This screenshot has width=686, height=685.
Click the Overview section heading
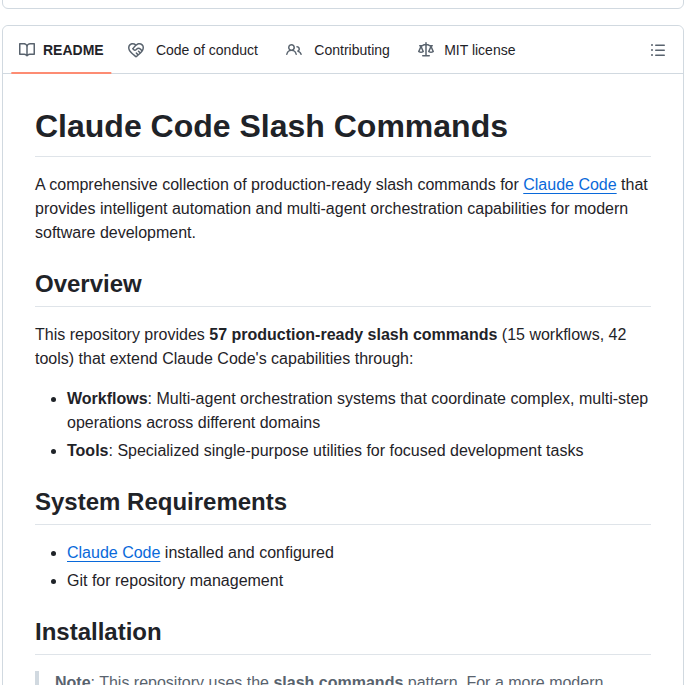pos(88,284)
